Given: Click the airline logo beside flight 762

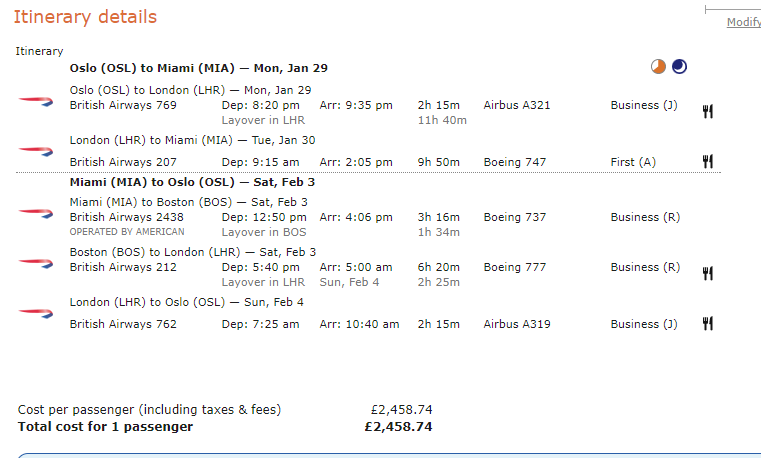Looking at the screenshot, I should (35, 313).
